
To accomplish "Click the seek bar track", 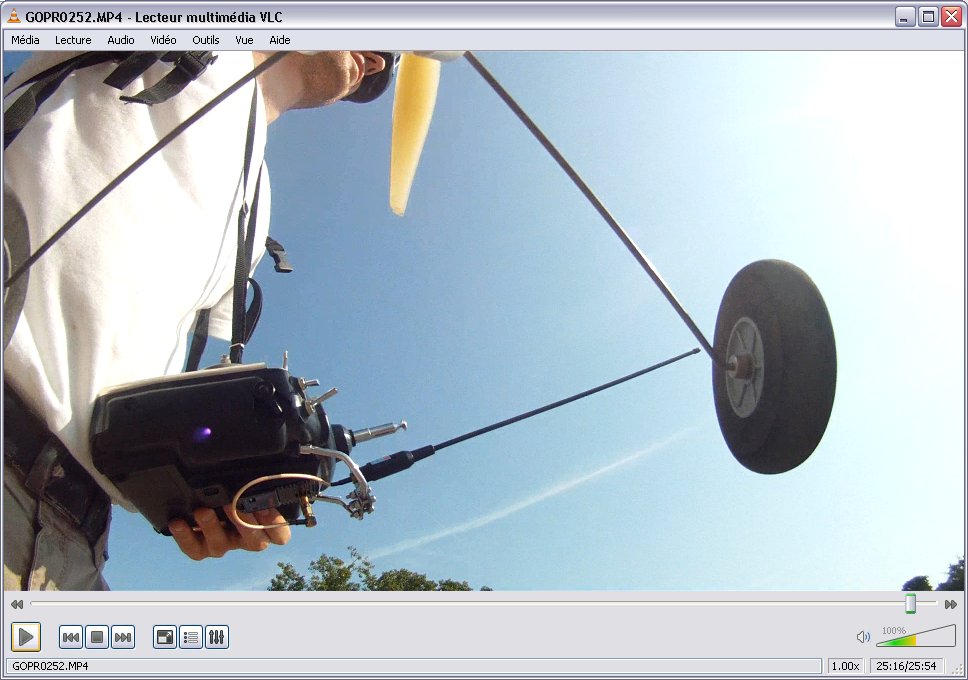I will (x=483, y=603).
